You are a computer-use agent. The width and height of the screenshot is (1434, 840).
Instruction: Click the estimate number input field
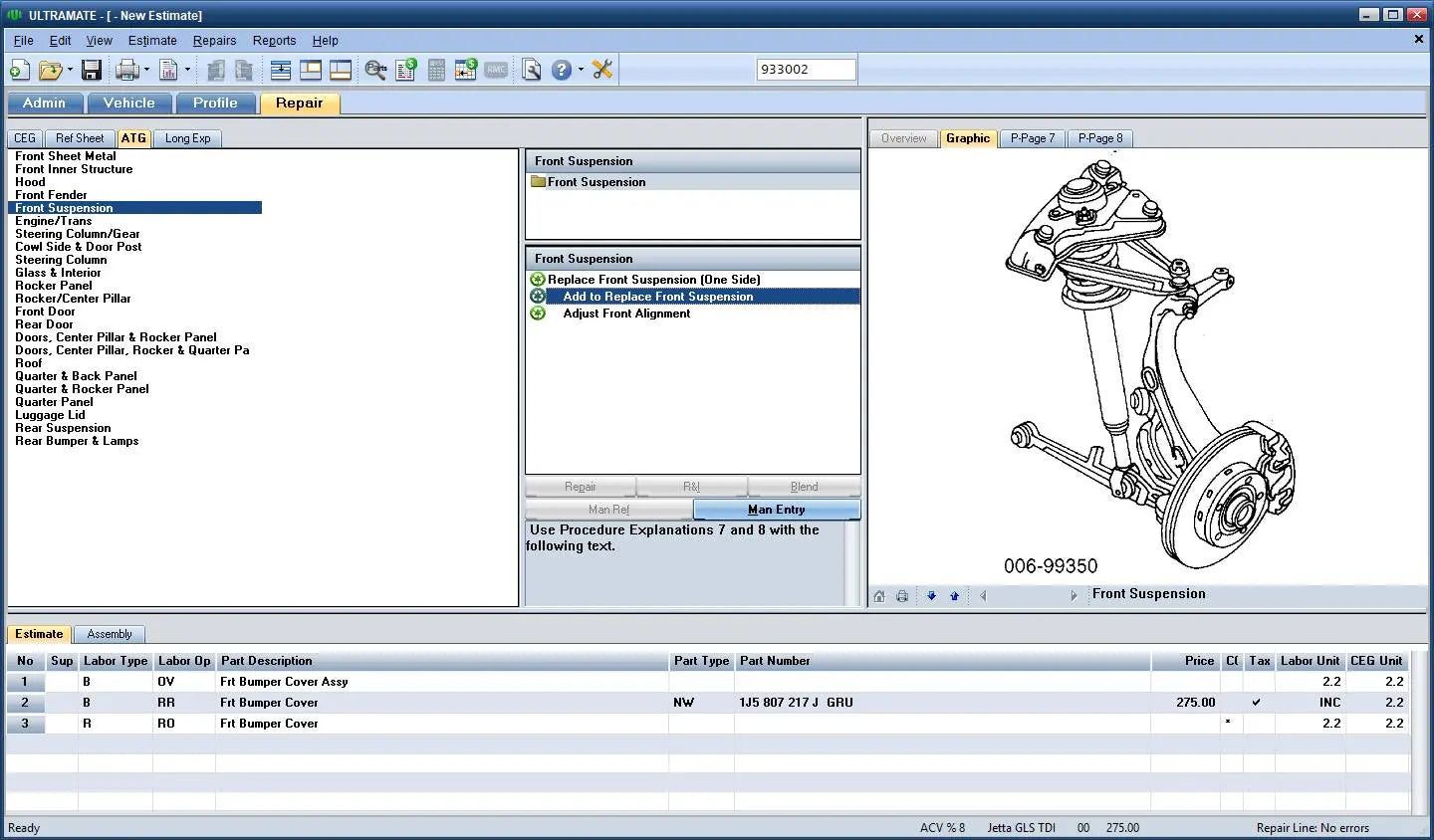(x=806, y=70)
